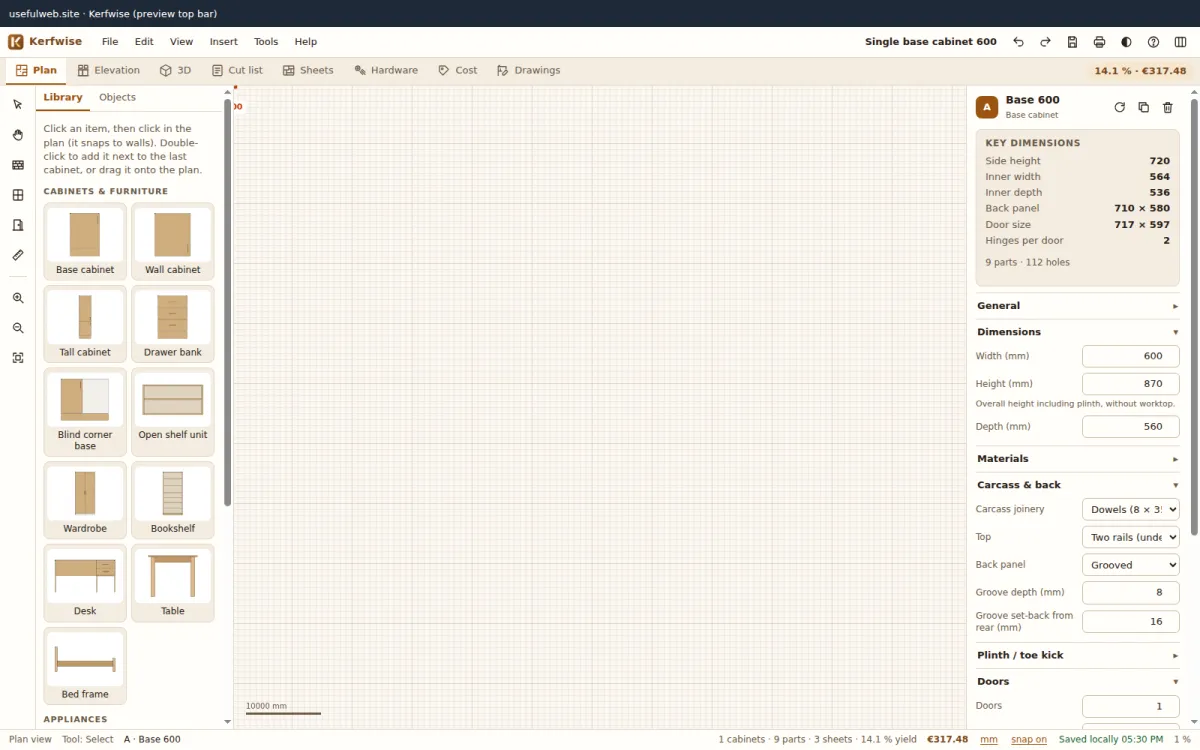This screenshot has width=1200, height=750.
Task: Click the Width (mm) input field
Action: point(1131,356)
